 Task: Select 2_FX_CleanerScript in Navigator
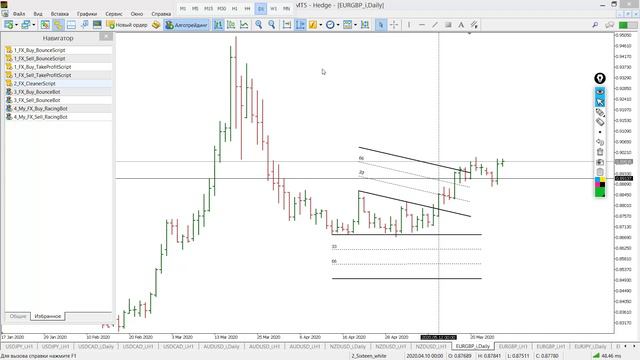[35, 83]
